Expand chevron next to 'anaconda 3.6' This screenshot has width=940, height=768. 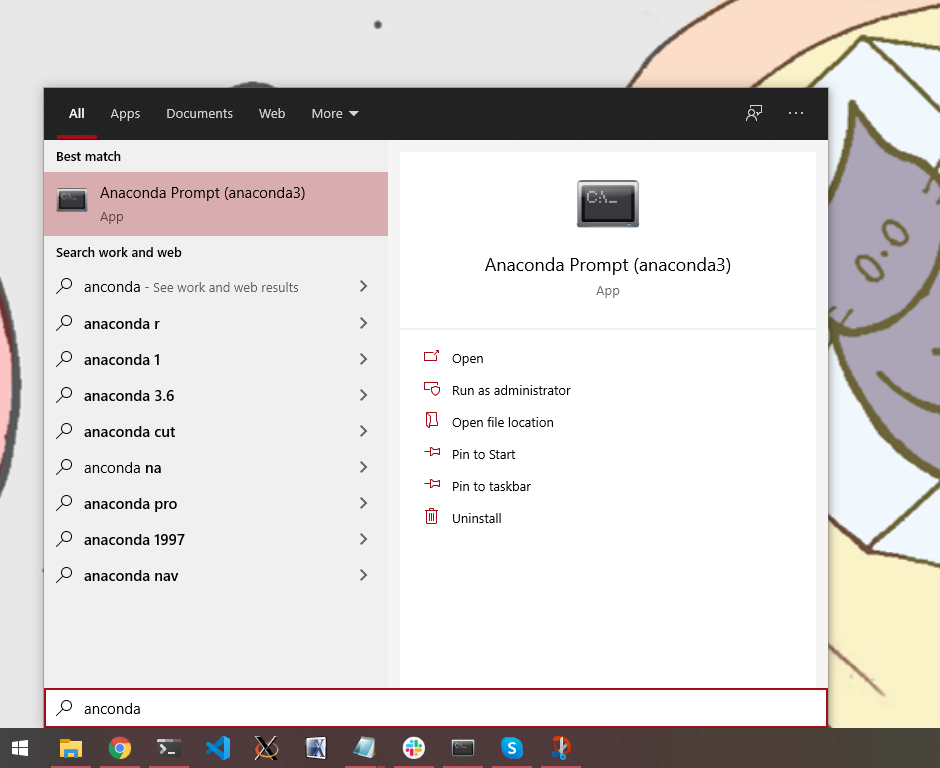coord(363,395)
